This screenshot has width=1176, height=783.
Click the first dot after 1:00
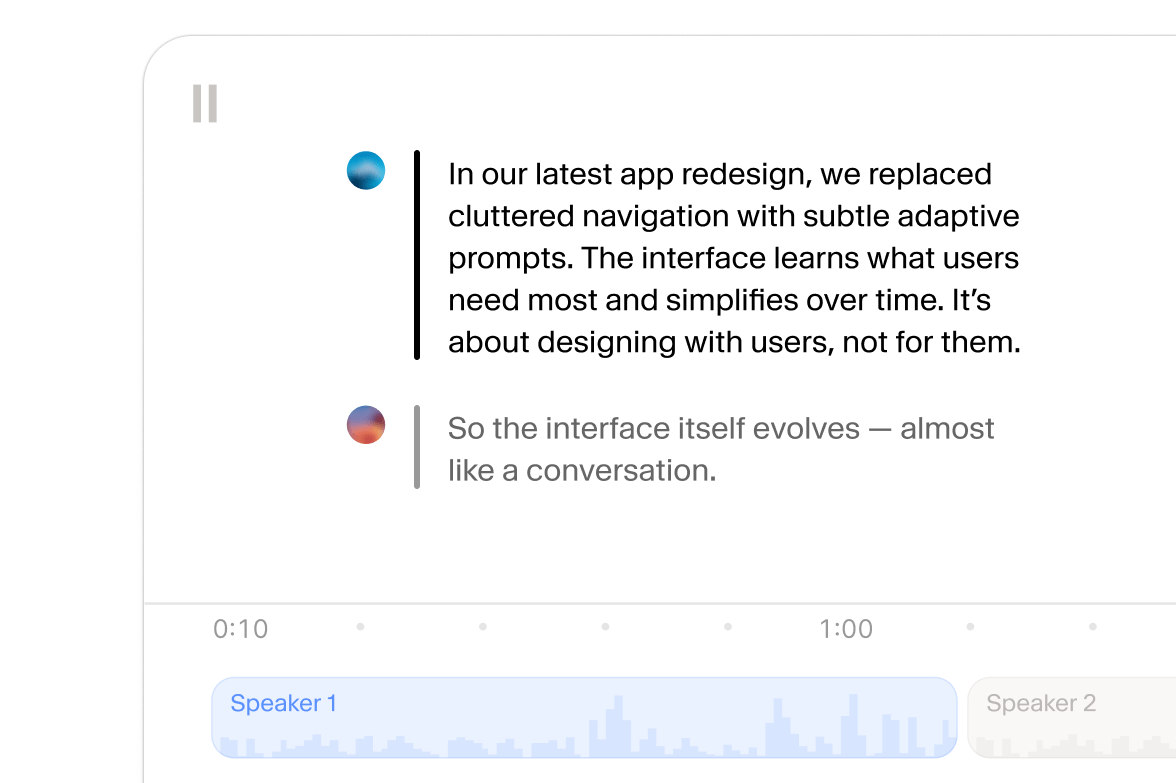[x=970, y=627]
